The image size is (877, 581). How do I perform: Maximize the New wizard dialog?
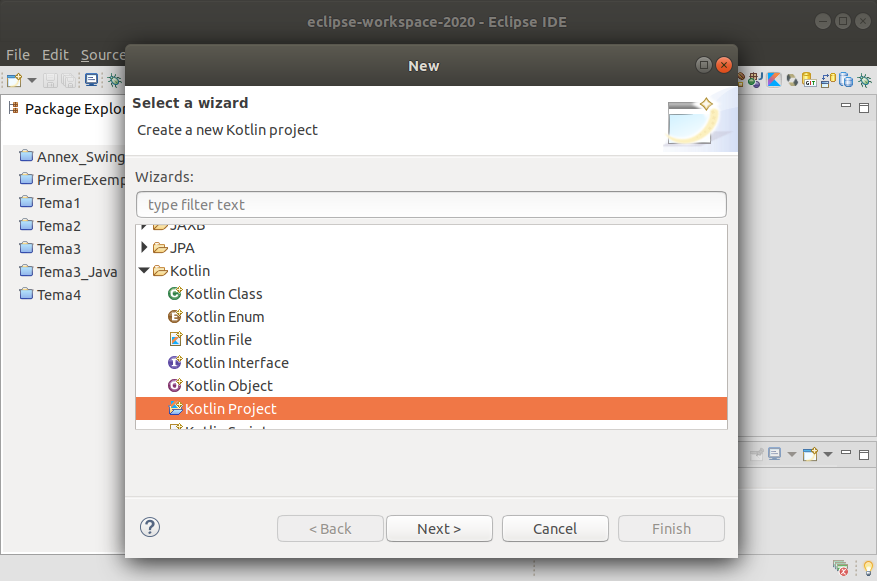pos(704,65)
